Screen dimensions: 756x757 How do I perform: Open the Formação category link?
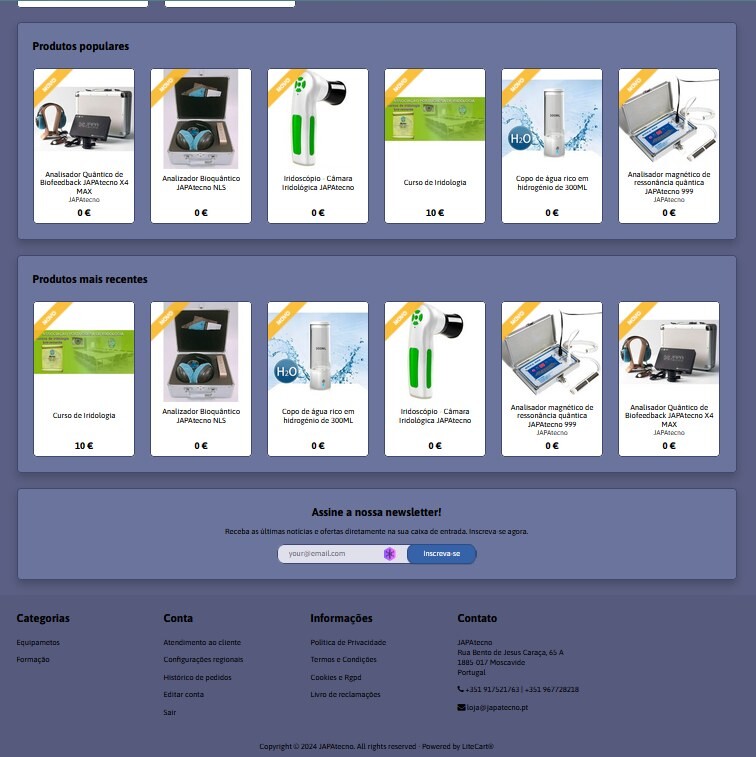tap(33, 660)
